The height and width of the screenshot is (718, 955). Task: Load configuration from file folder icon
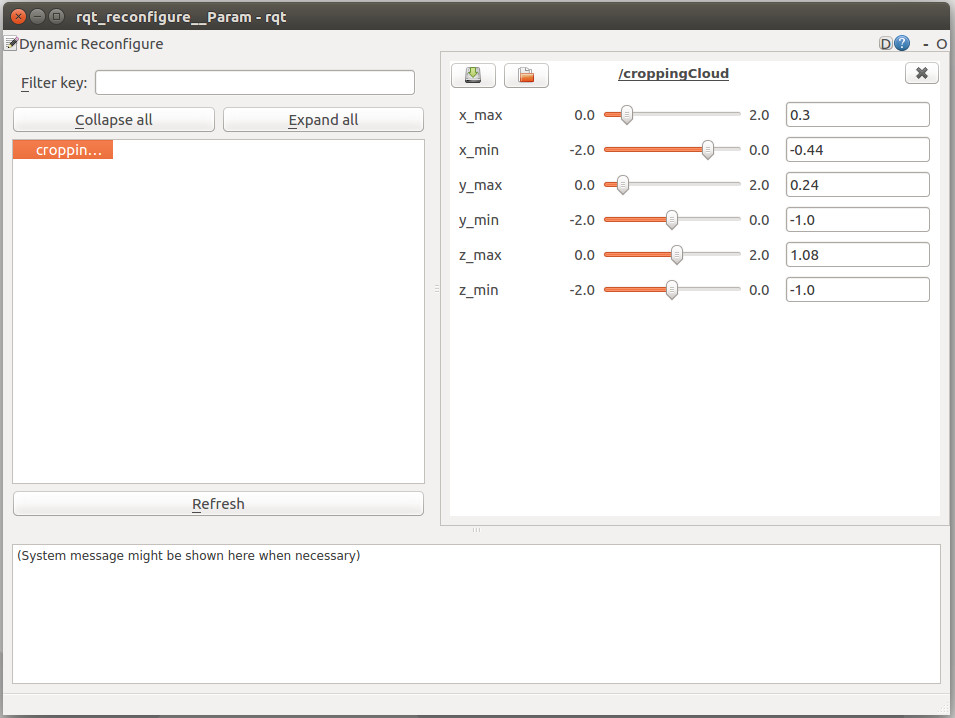tap(526, 75)
